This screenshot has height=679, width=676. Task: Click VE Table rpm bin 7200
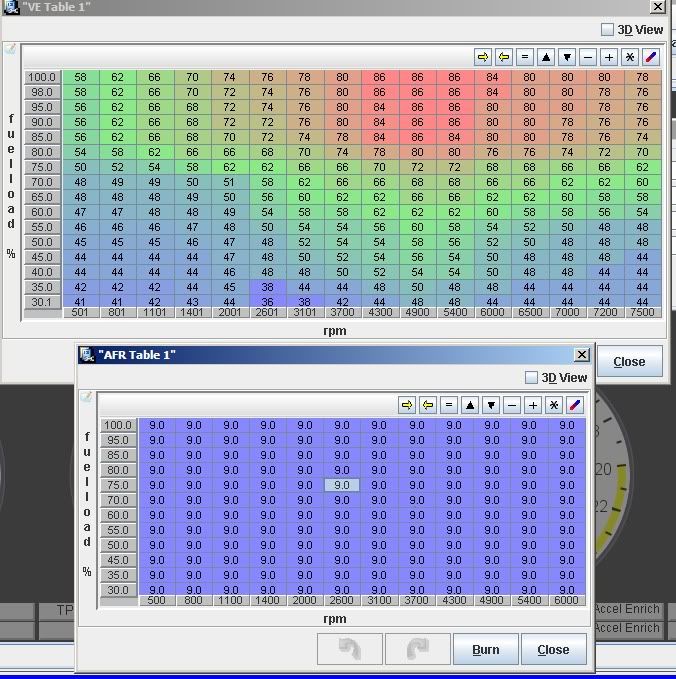point(605,312)
